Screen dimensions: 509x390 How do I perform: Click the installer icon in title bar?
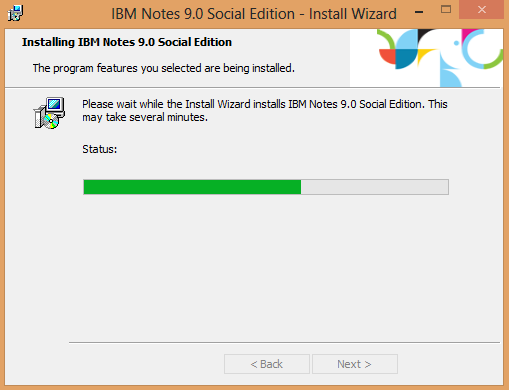tap(15, 13)
